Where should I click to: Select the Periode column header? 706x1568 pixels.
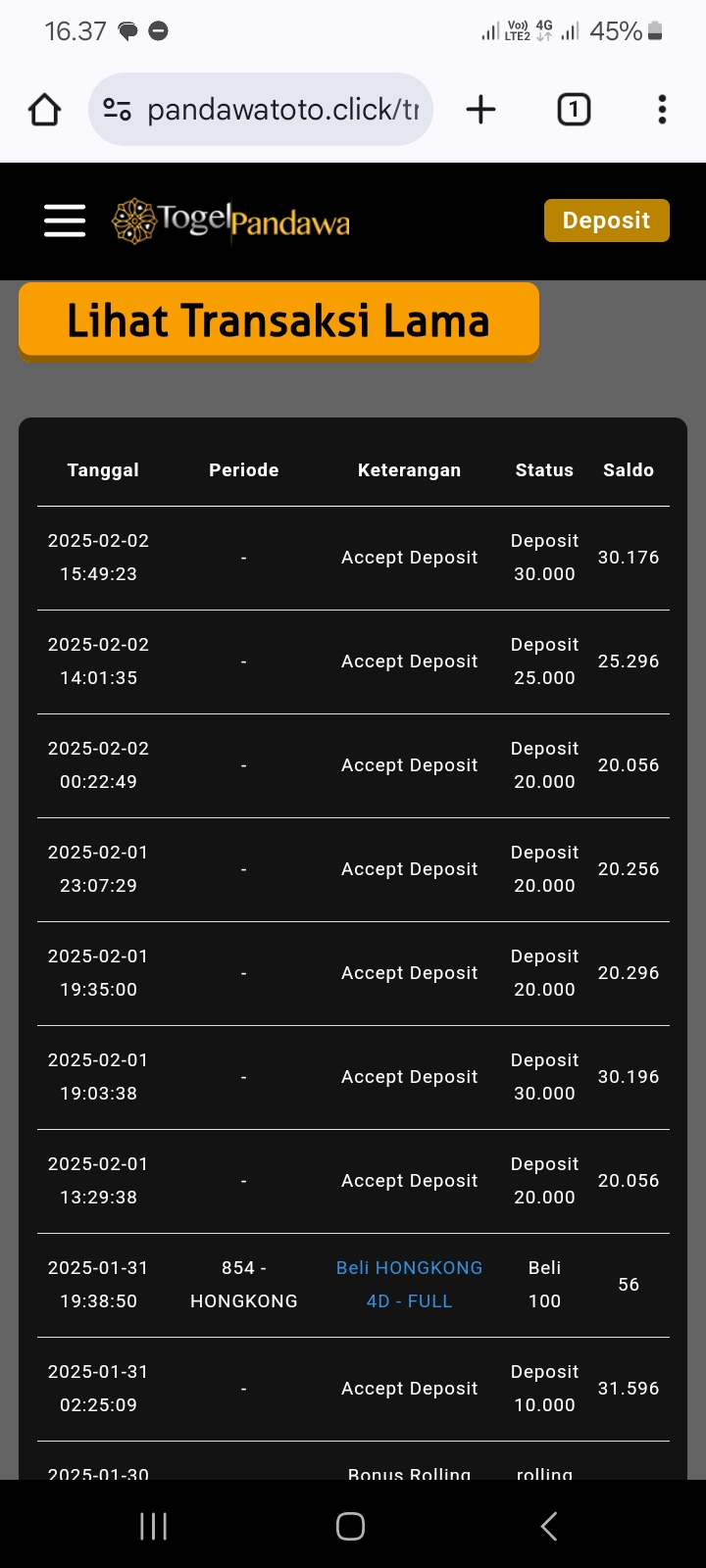[x=243, y=470]
